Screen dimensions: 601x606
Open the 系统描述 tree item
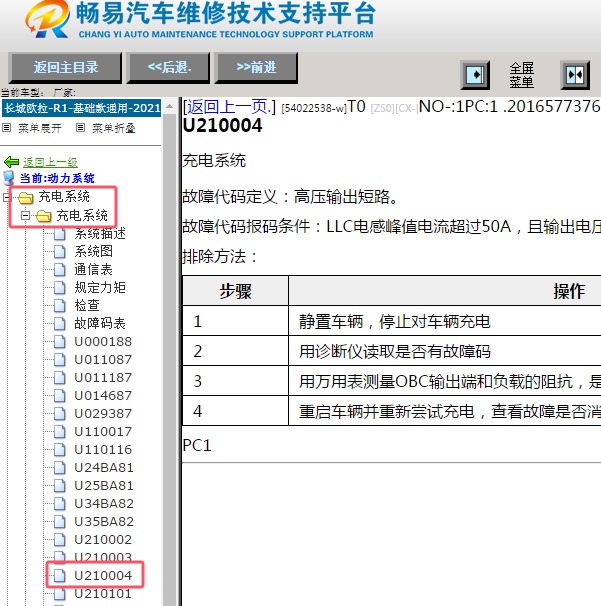100,233
